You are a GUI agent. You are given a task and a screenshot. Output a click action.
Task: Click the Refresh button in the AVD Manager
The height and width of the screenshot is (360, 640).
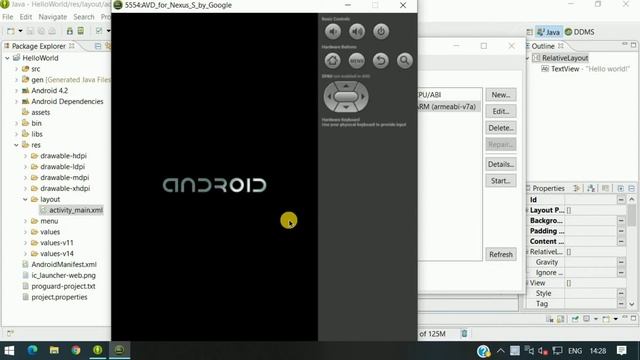pos(501,254)
